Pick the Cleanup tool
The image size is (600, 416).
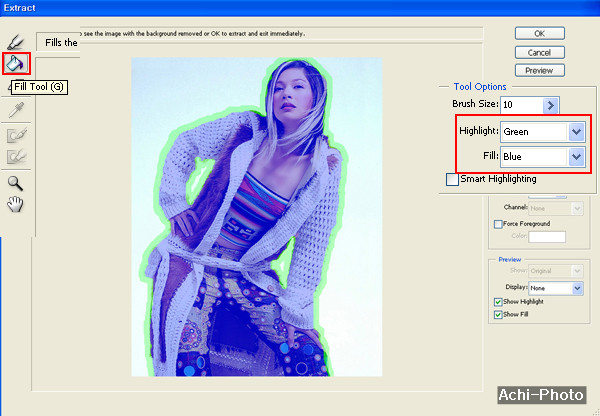tap(15, 134)
